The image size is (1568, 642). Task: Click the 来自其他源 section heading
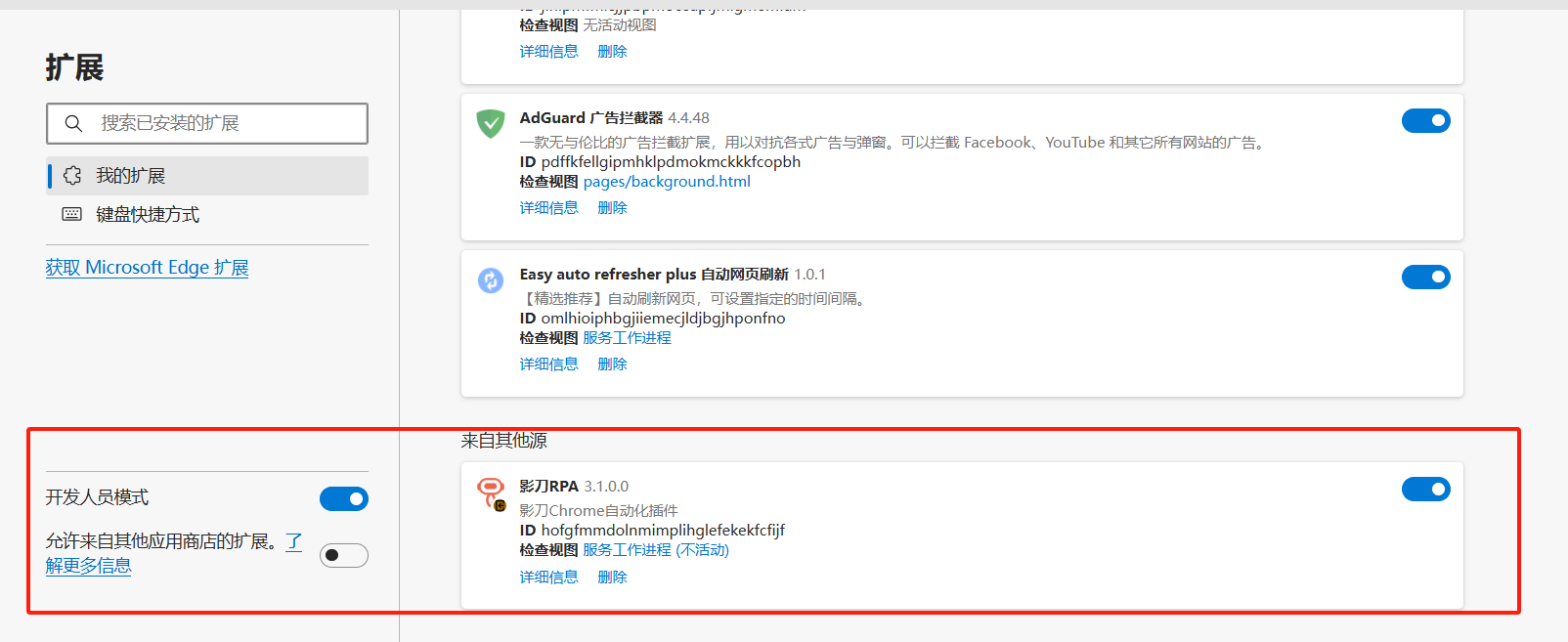point(503,441)
